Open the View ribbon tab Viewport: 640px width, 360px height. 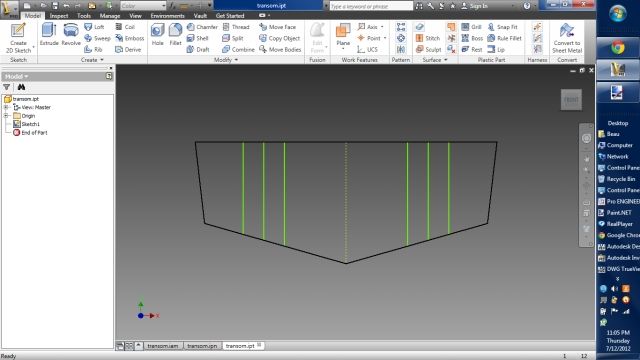135,16
